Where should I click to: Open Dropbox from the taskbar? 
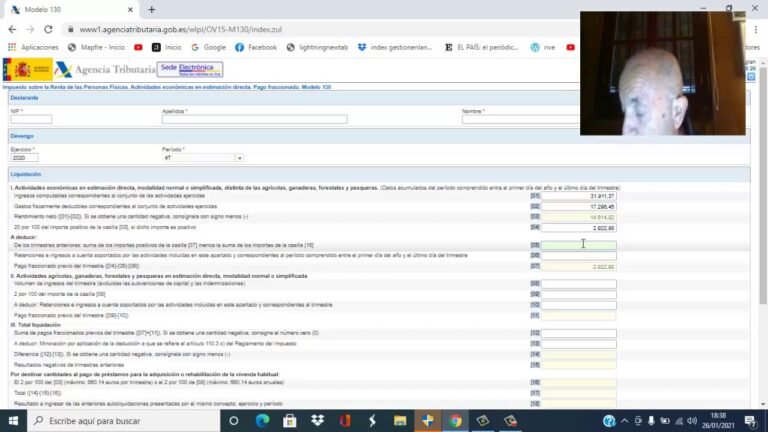(318, 421)
